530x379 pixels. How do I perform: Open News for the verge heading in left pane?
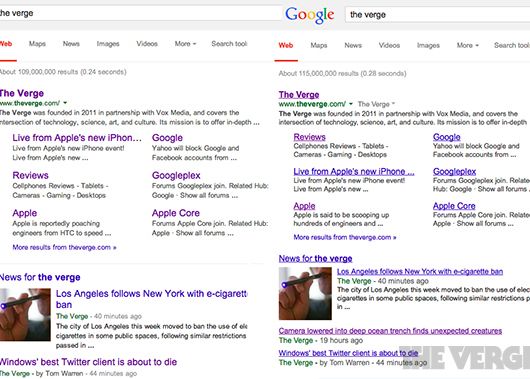[40, 277]
